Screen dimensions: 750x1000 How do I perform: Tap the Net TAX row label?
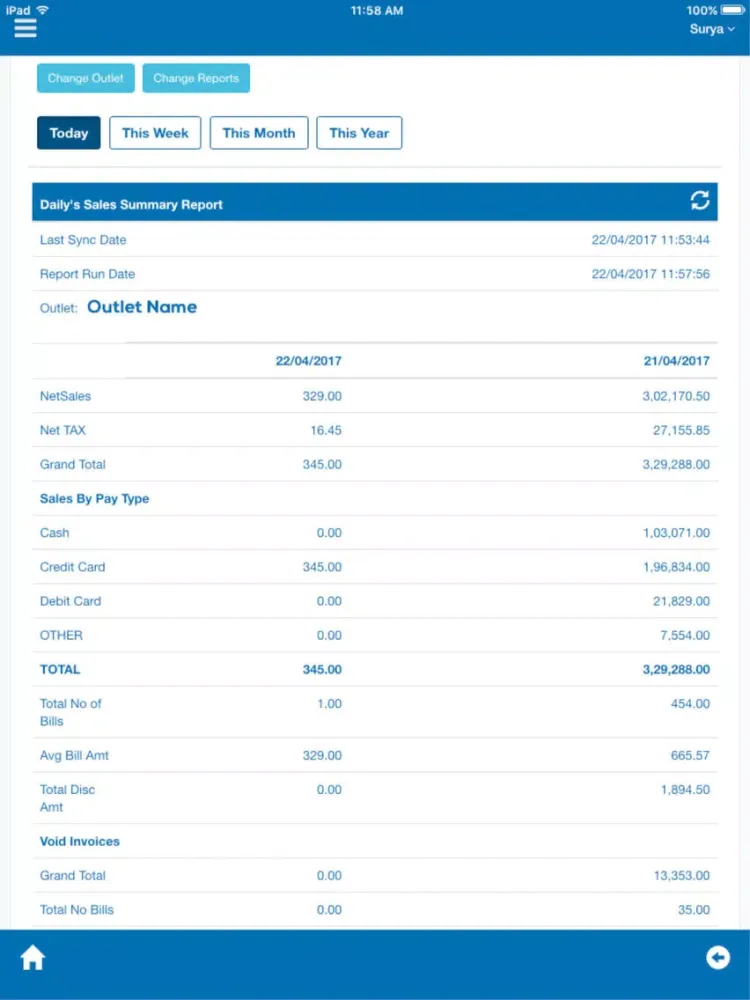[x=62, y=430]
